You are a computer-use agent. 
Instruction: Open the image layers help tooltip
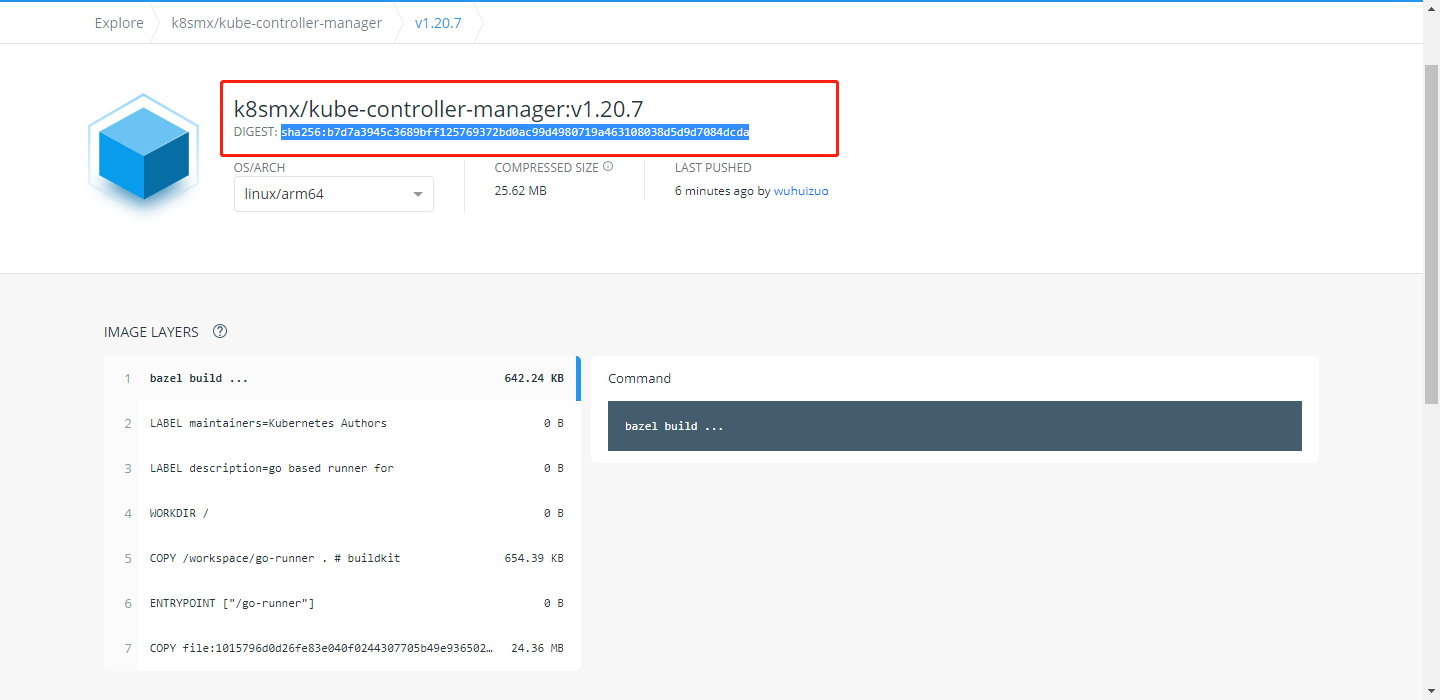(x=219, y=331)
